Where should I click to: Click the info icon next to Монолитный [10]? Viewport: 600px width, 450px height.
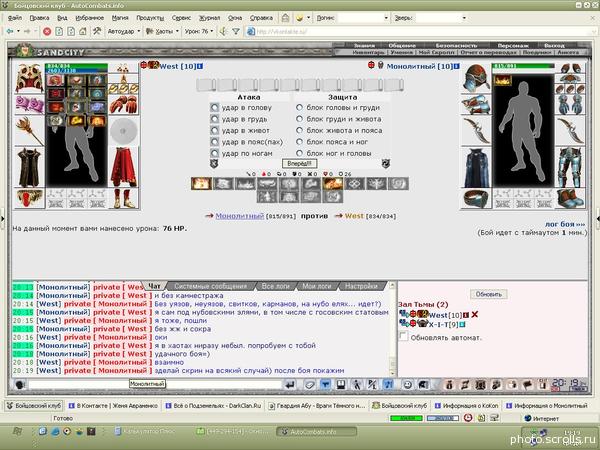click(x=457, y=66)
